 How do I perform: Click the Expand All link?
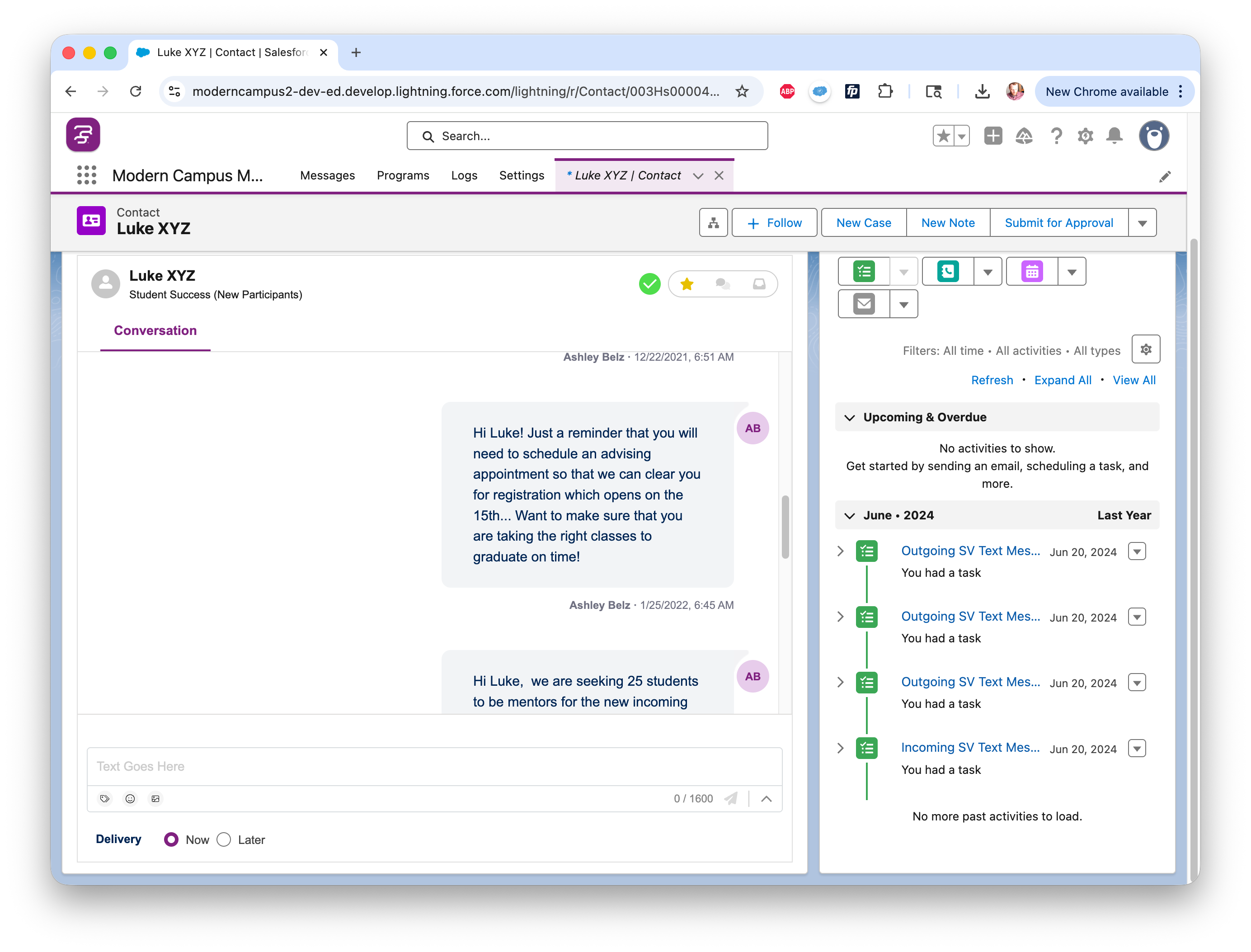(1063, 380)
